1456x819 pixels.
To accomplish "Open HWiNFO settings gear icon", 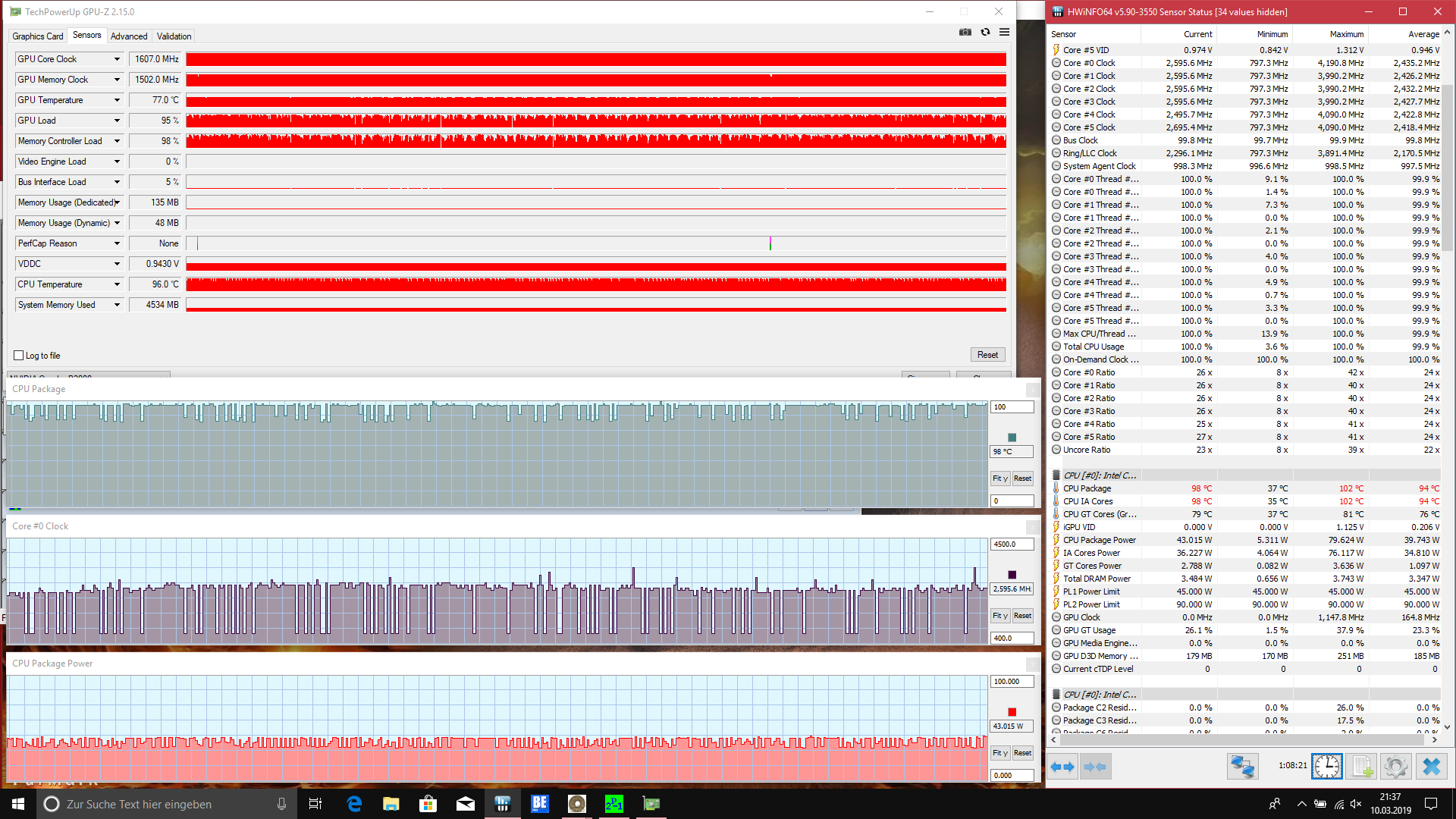I will click(1396, 767).
